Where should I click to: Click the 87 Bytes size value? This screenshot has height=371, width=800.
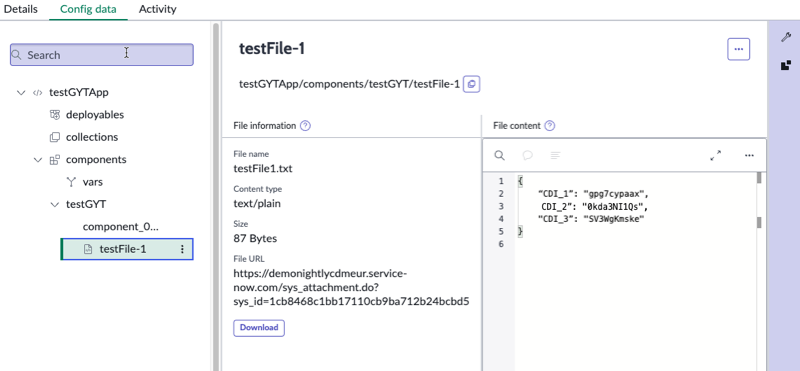(x=255, y=238)
